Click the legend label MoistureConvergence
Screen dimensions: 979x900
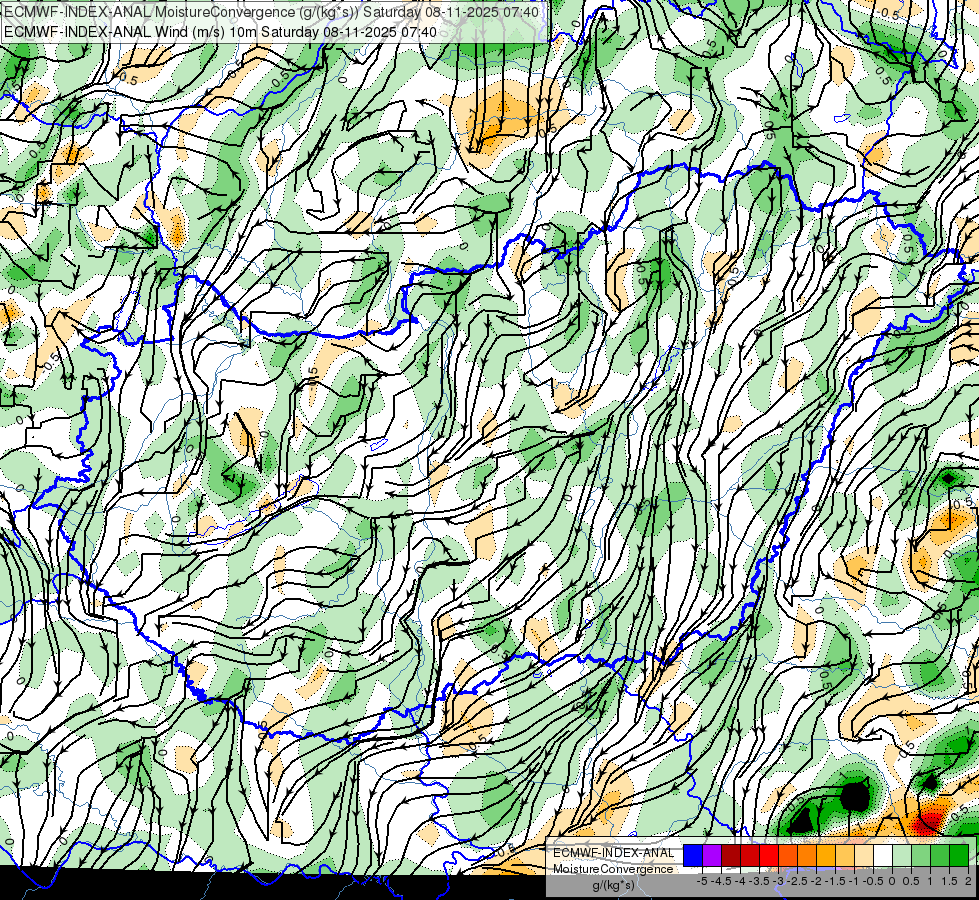click(613, 869)
